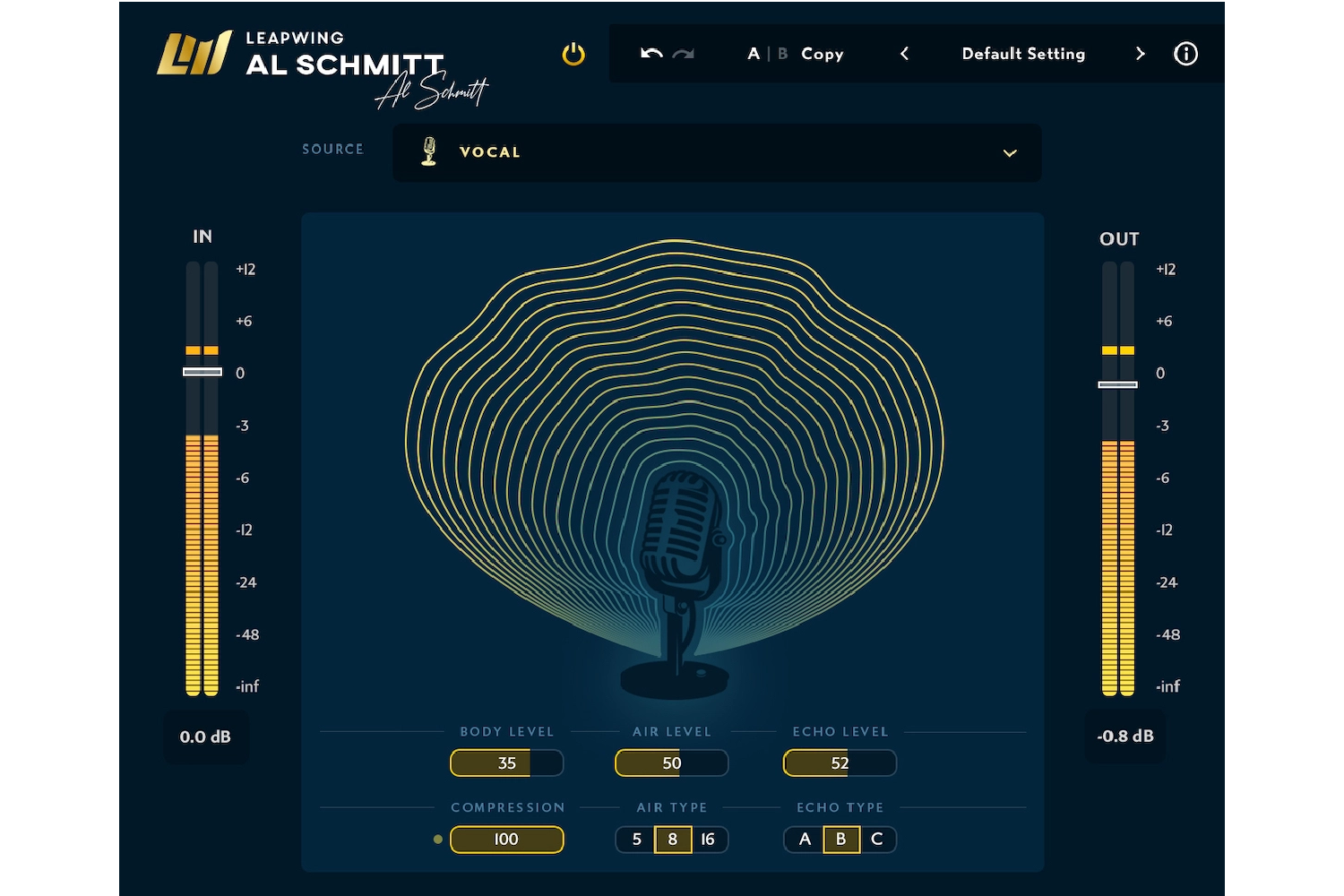
Task: Select Air Type 5
Action: click(636, 840)
